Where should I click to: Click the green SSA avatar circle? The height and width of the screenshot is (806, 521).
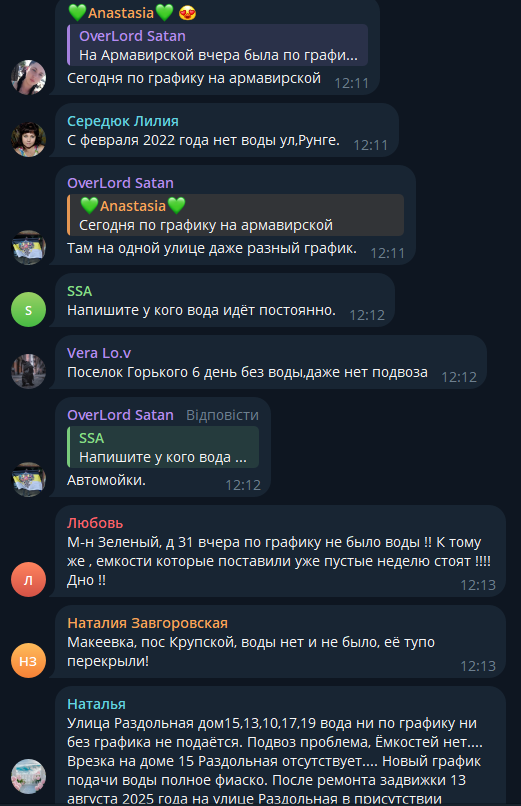click(x=28, y=309)
